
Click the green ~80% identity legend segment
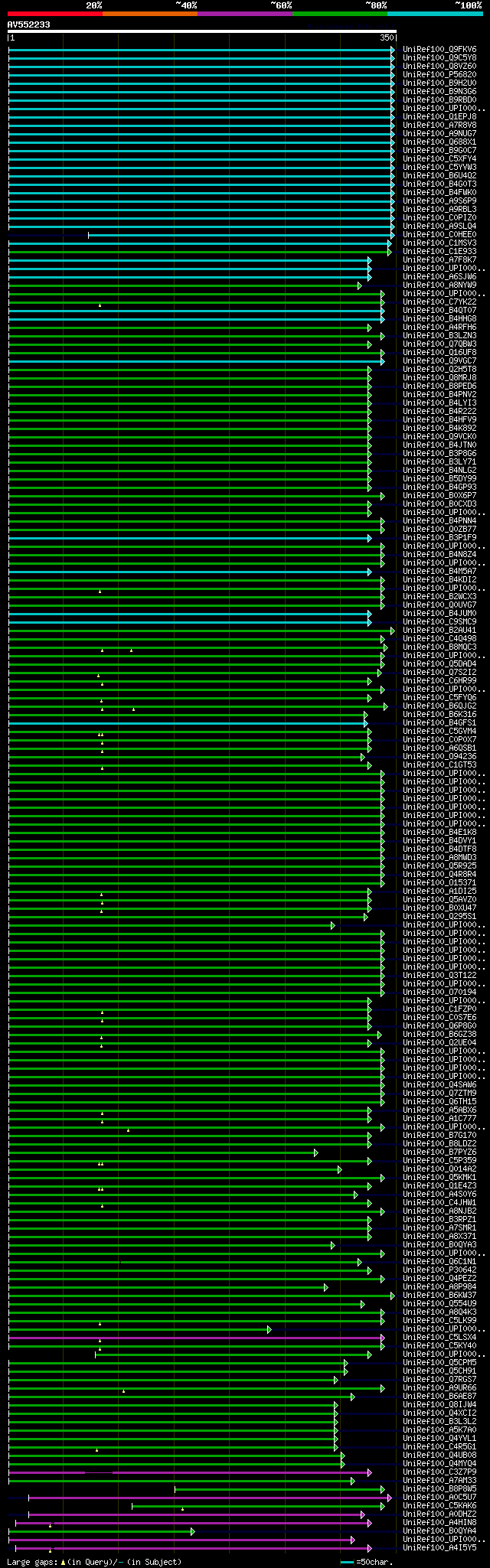click(340, 14)
